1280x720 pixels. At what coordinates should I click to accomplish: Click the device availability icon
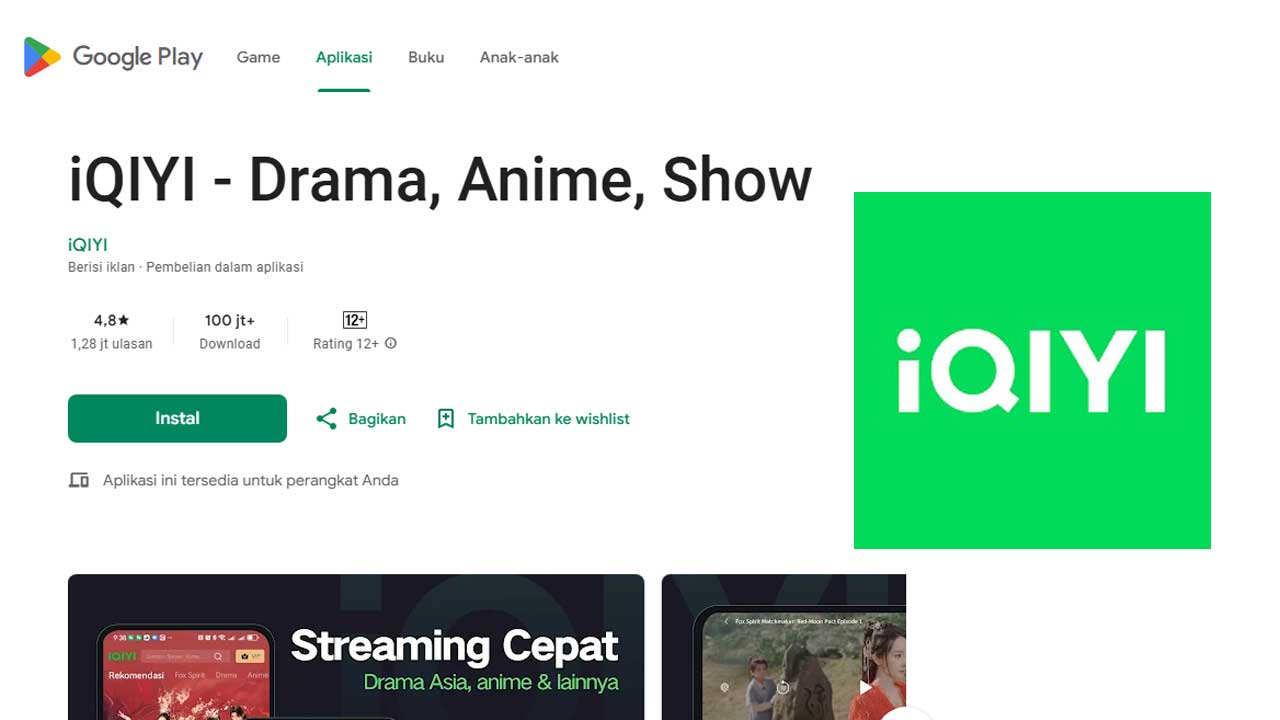click(x=79, y=480)
